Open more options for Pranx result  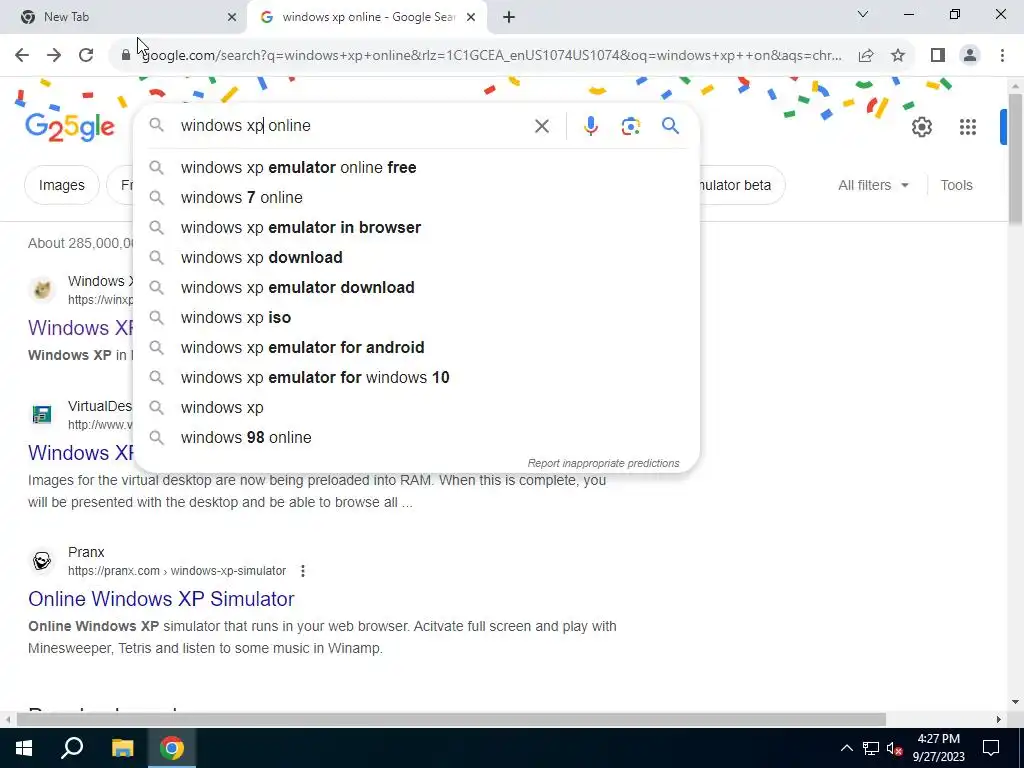coord(302,571)
